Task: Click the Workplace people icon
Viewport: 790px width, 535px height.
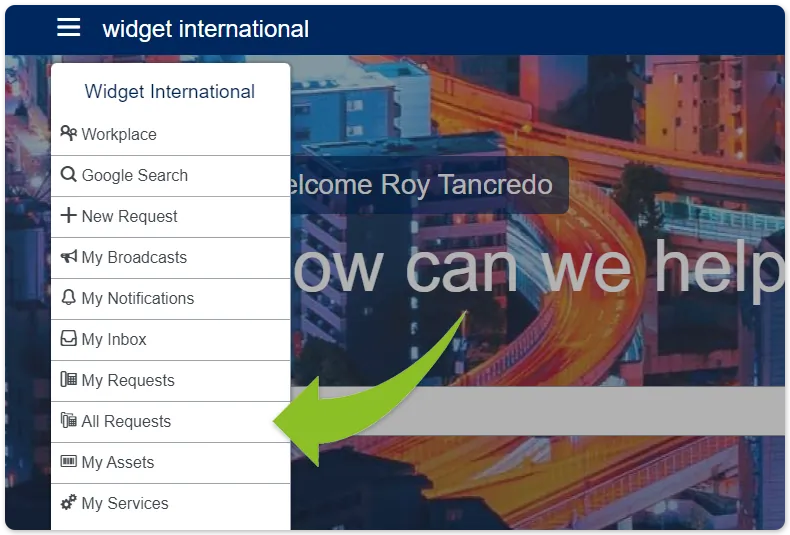Action: coord(69,133)
